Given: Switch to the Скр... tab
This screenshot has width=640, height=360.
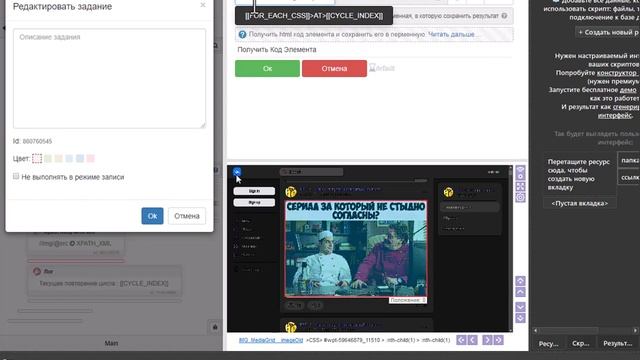Looking at the screenshot, I should point(580,344).
